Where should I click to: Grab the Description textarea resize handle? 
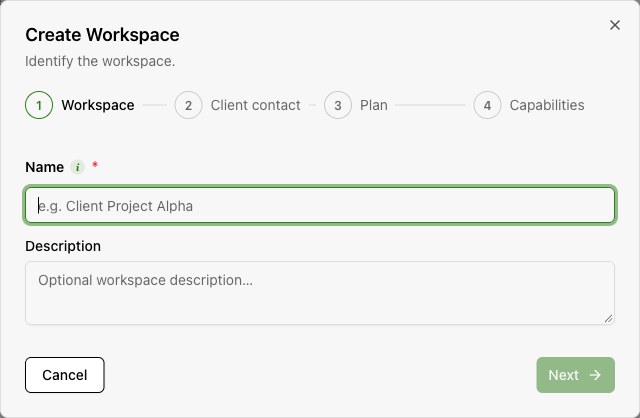click(x=608, y=318)
